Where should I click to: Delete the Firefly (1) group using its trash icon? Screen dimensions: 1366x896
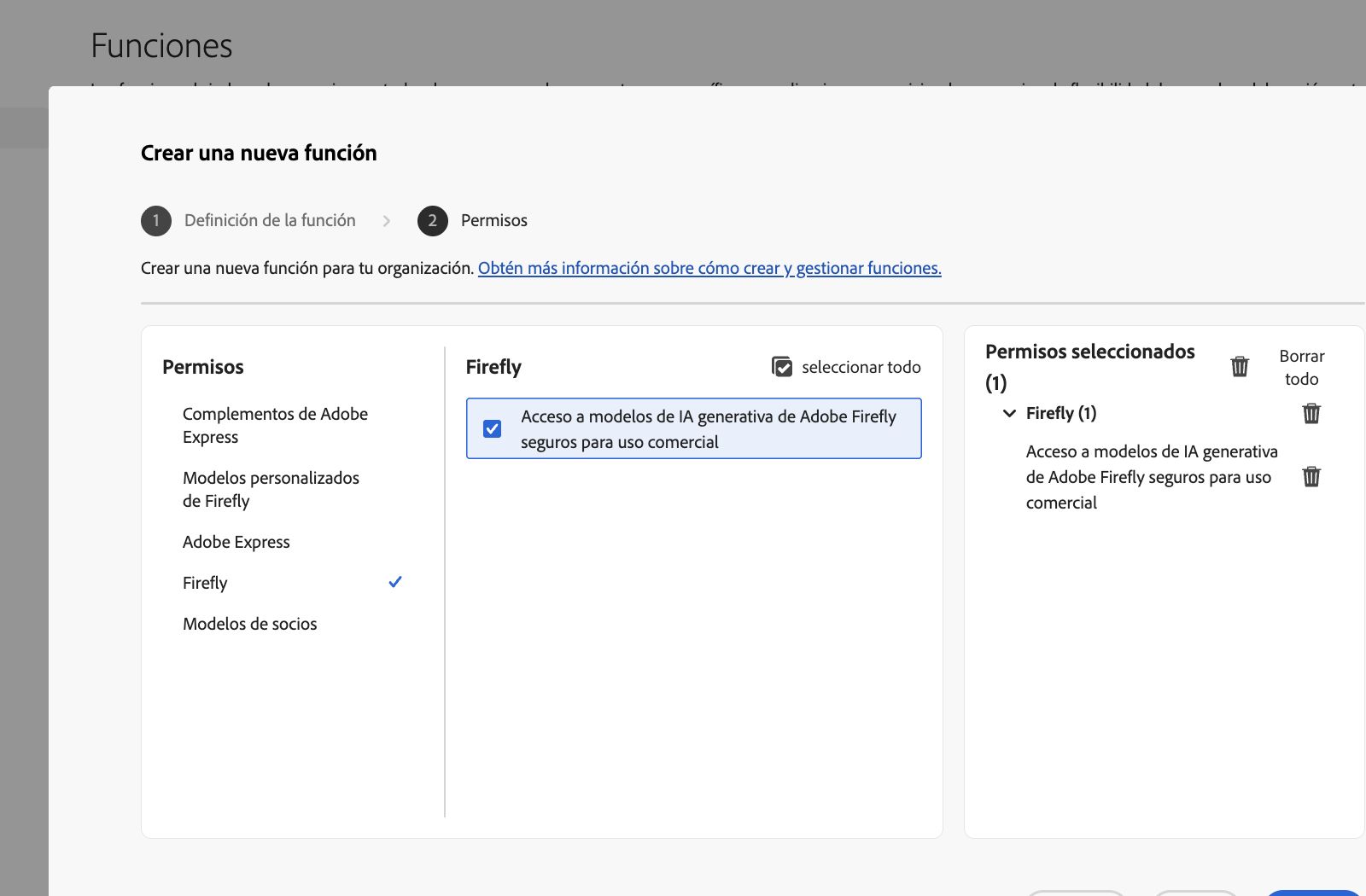tap(1311, 413)
